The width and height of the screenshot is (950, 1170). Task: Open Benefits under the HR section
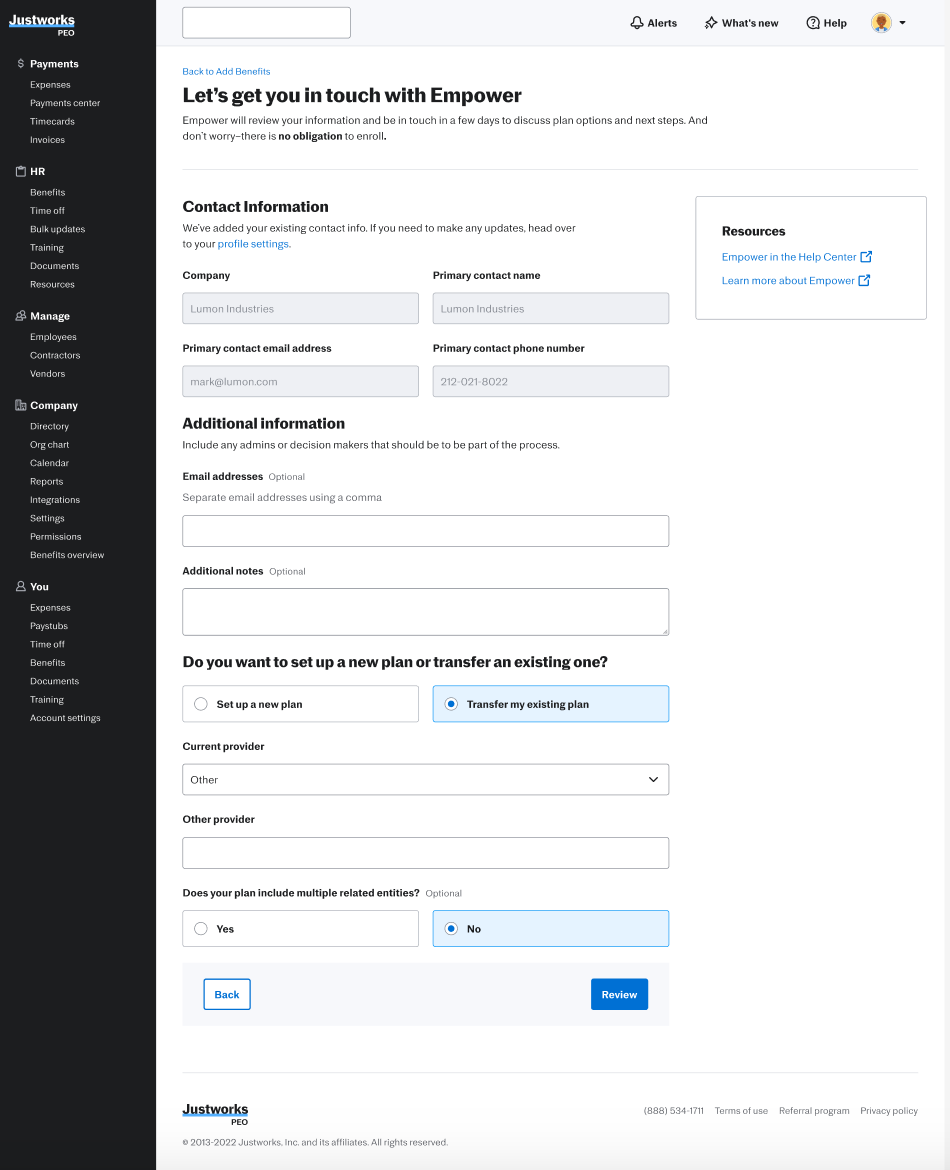[48, 193]
